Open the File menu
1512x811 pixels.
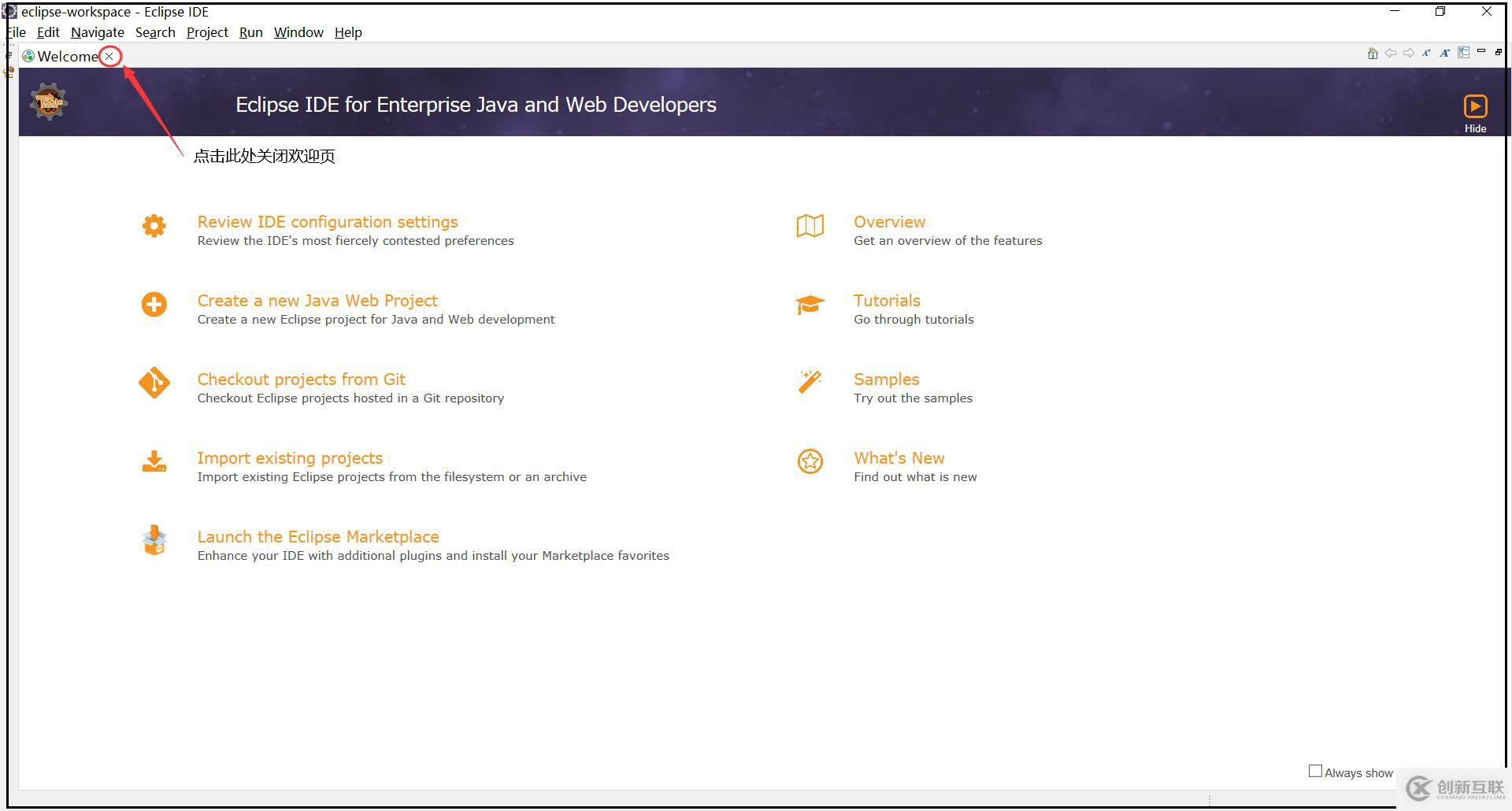[x=16, y=32]
